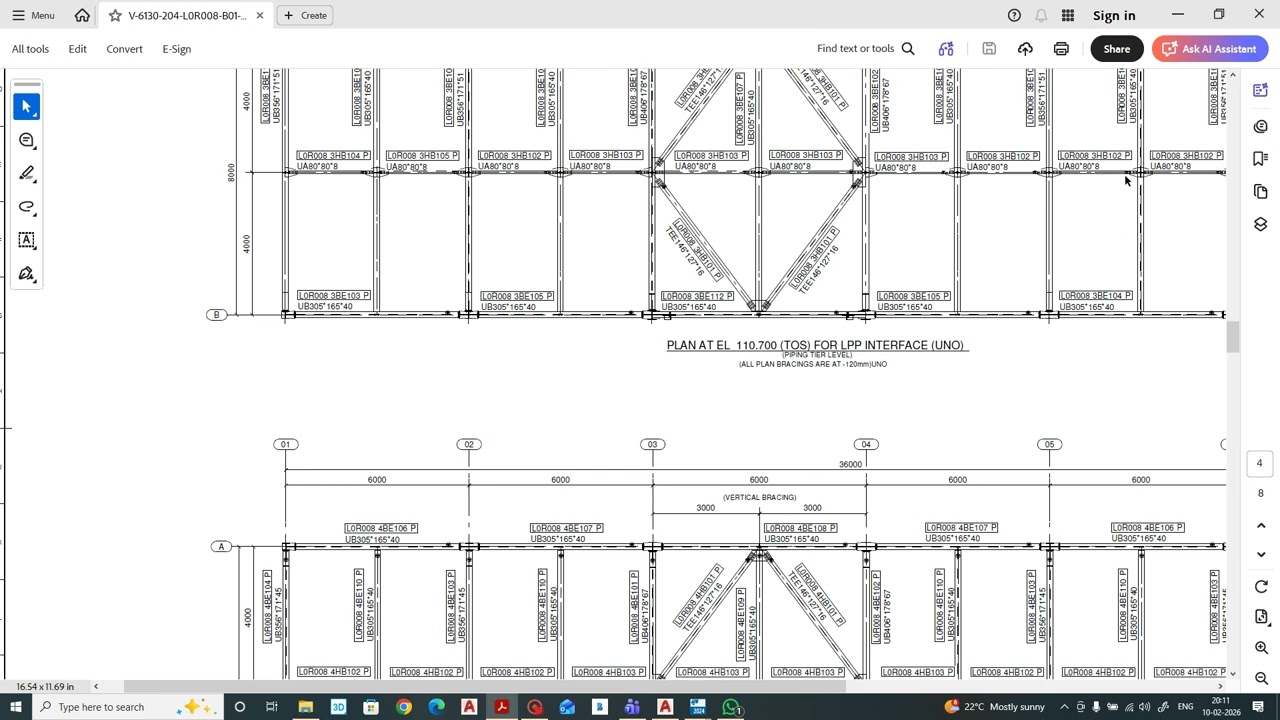Open the Convert tools
Screen dimensions: 1280x720
(x=124, y=49)
